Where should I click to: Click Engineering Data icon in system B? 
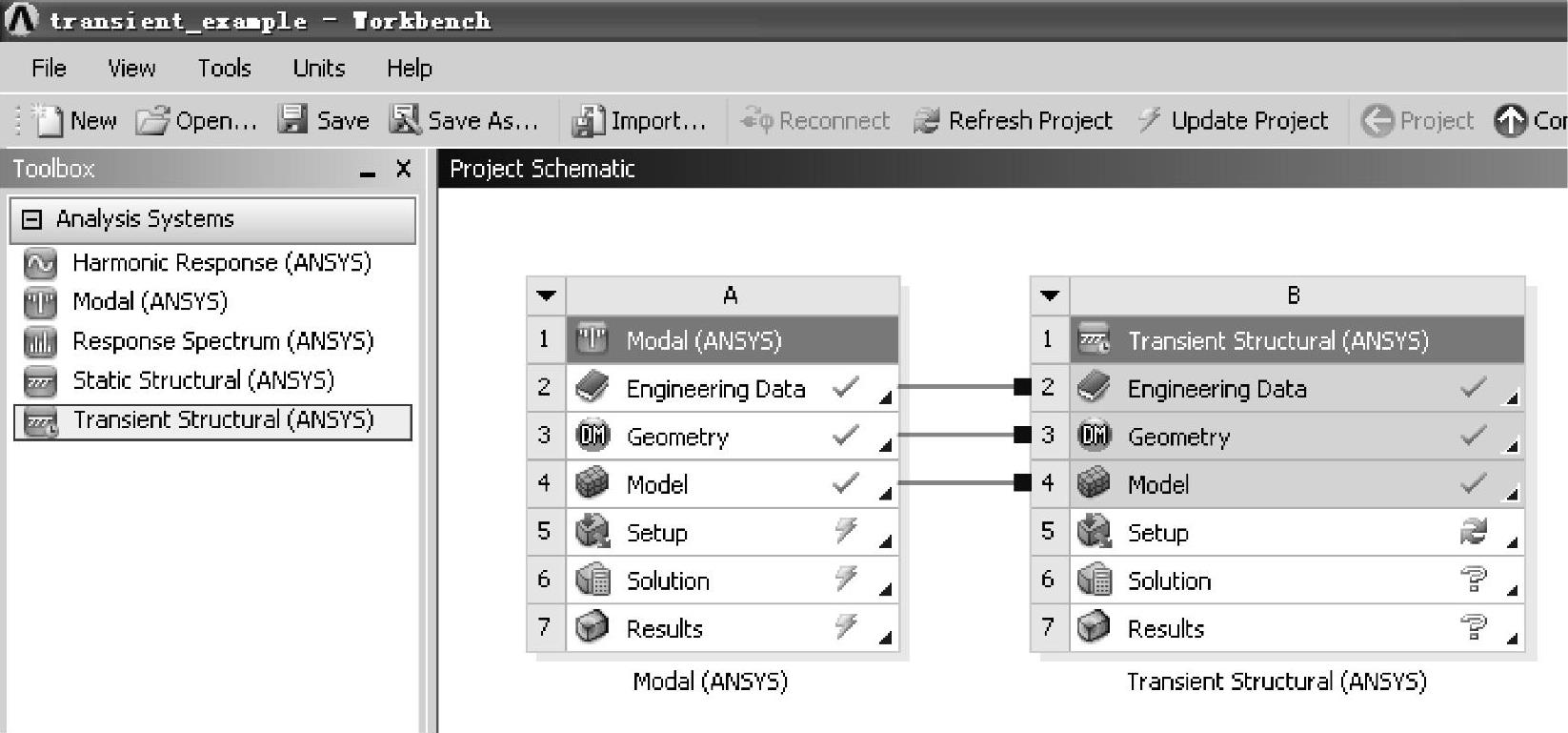tap(1094, 388)
